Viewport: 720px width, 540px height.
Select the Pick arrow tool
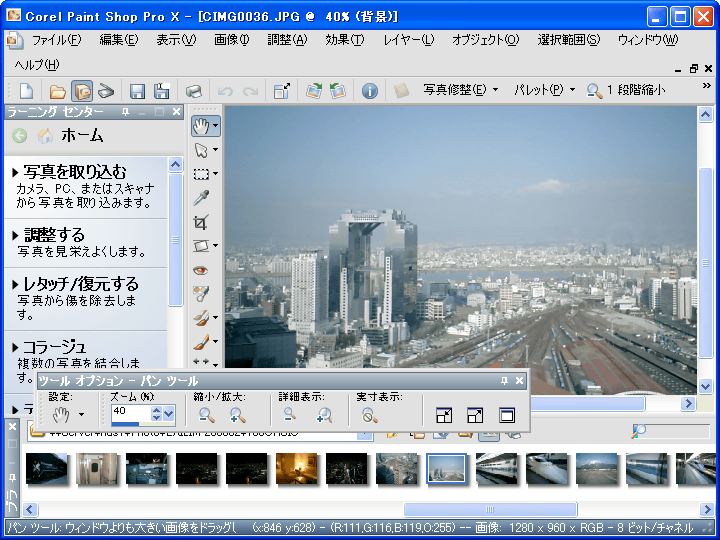tap(201, 150)
